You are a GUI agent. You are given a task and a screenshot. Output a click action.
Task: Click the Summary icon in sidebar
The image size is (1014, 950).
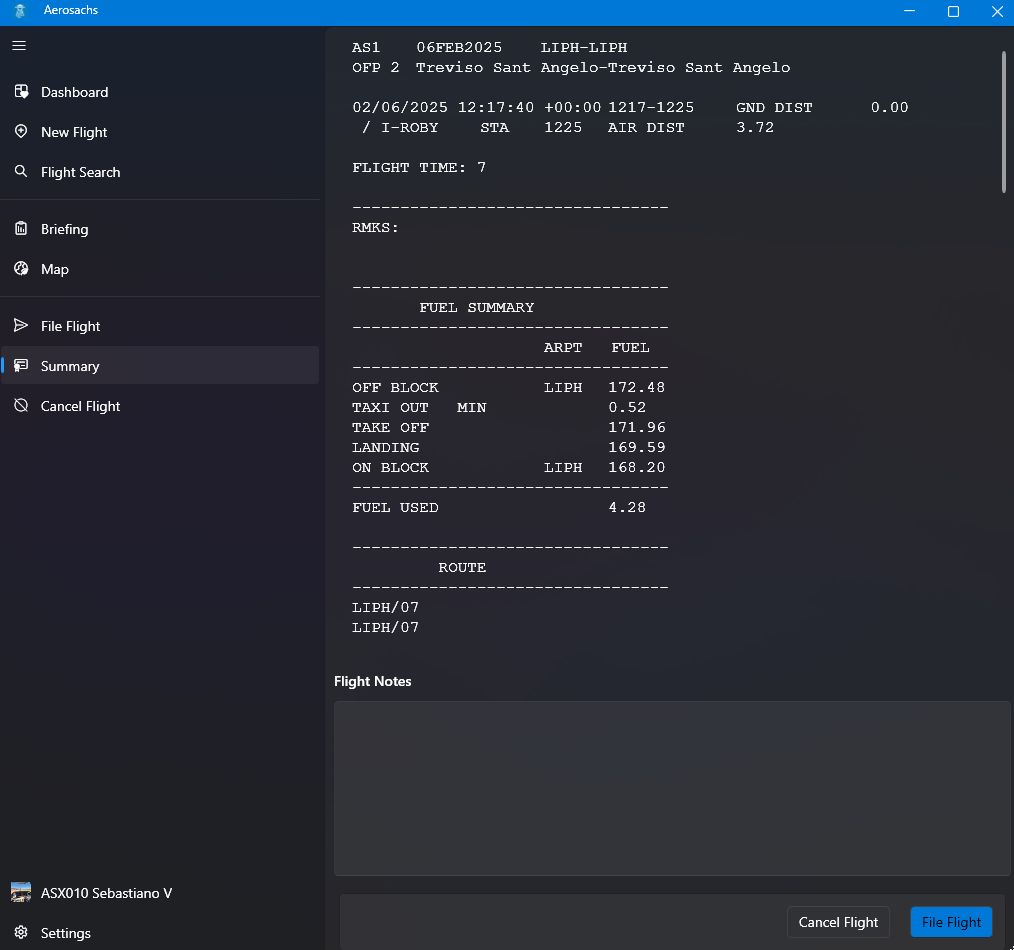(21, 366)
